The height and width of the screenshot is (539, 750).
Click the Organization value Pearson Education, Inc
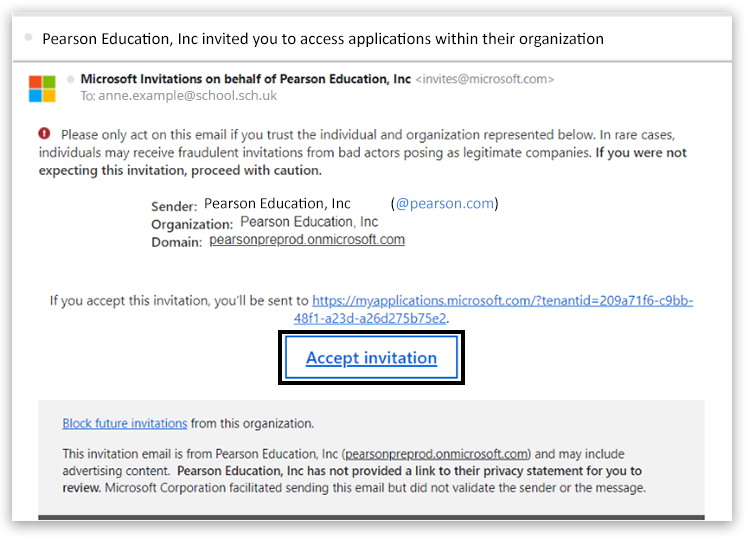[x=309, y=222]
